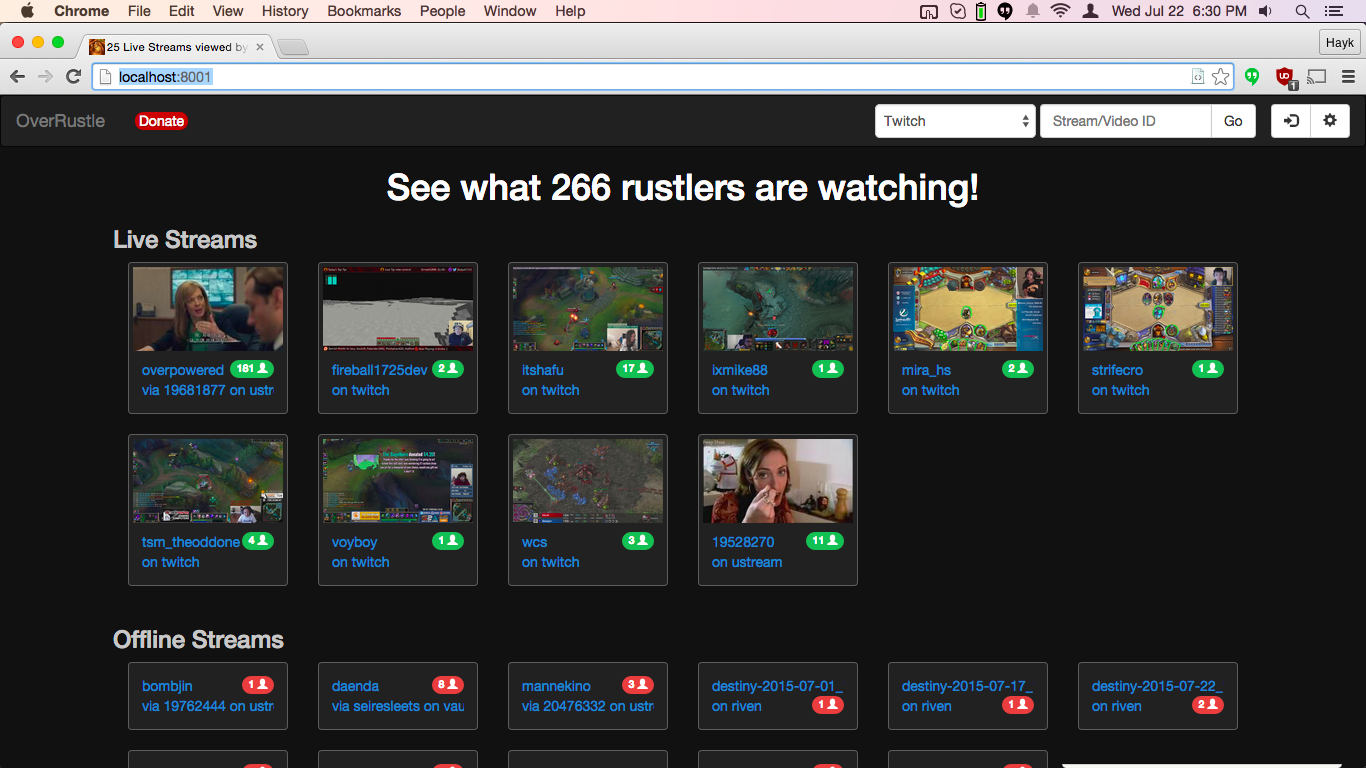Screen dimensions: 1366x768
Task: Close the 25 Live Streams tab
Action: (260, 47)
